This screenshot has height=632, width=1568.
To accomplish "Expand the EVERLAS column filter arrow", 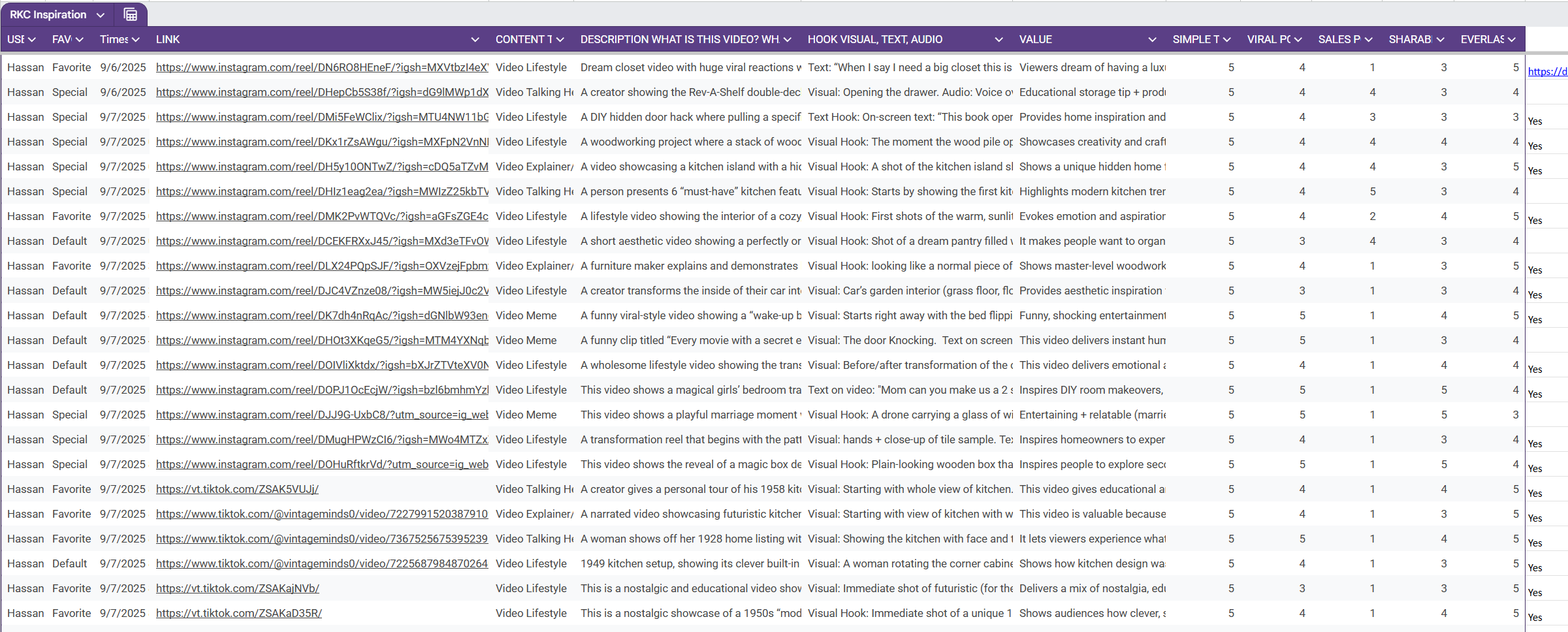I will coord(1511,40).
